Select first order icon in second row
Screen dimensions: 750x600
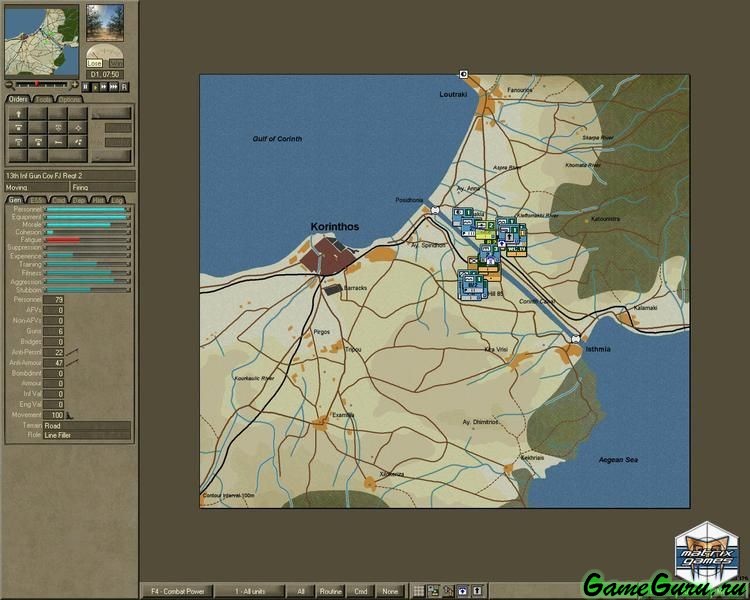coord(18,128)
